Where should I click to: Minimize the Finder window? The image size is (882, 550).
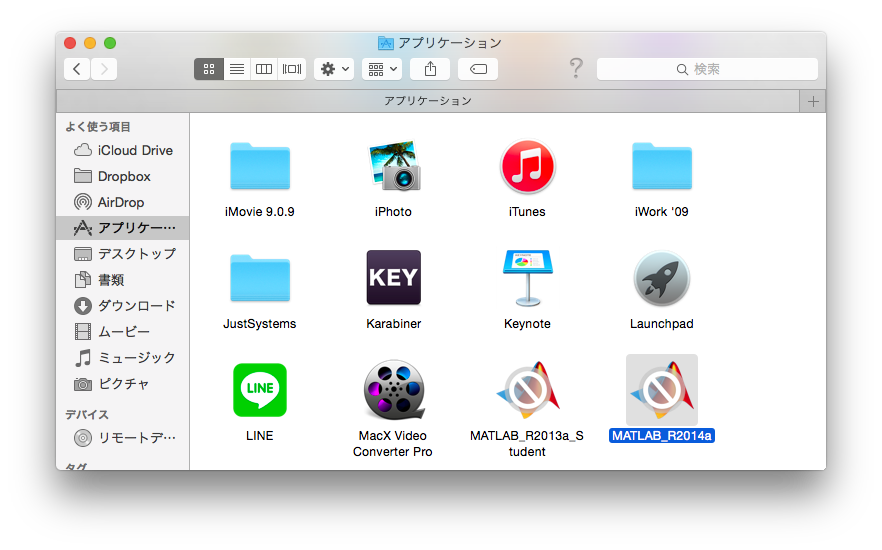coord(90,43)
